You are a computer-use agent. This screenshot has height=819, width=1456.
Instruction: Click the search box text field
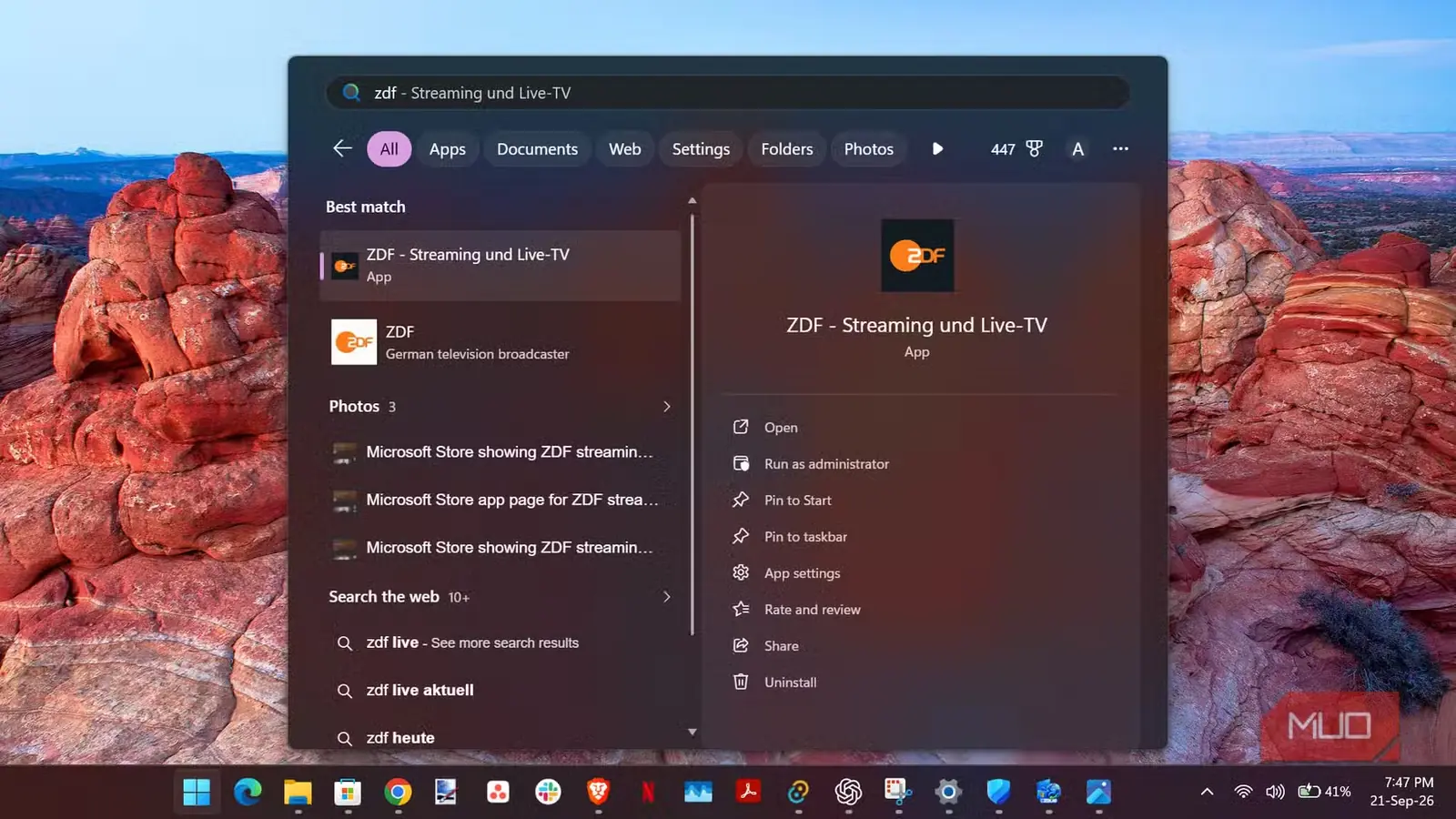(728, 93)
